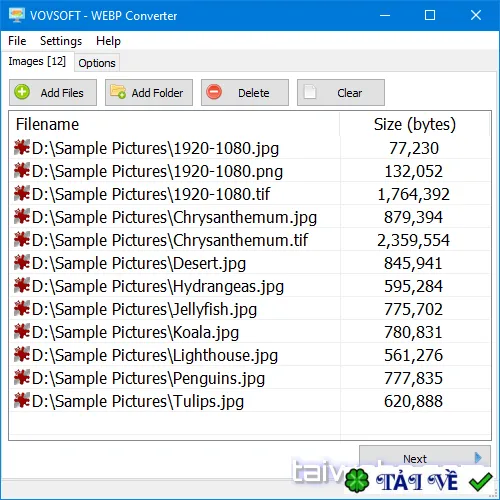500x500 pixels.
Task: Click file icon beside Tulips.jpg
Action: 22,401
